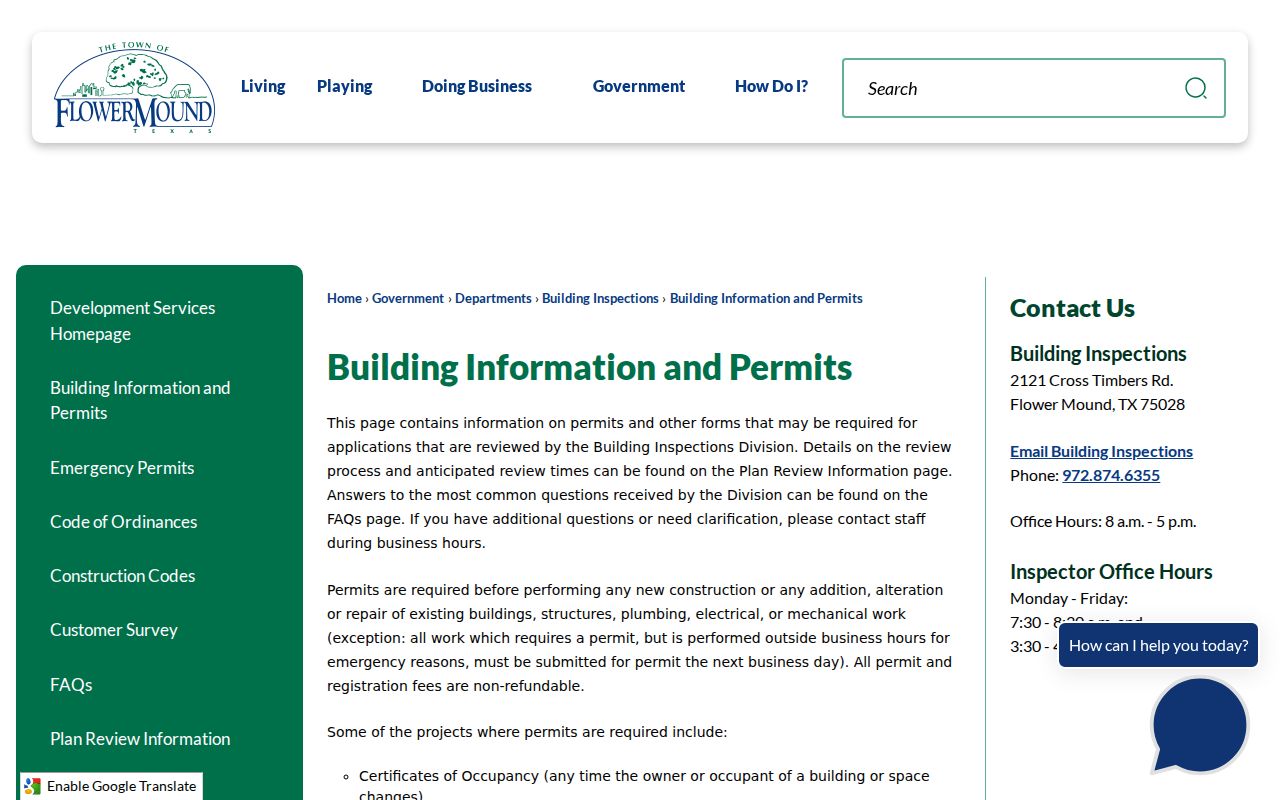Viewport: 1280px width, 800px height.
Task: Click the Home breadcrumb
Action: point(344,298)
